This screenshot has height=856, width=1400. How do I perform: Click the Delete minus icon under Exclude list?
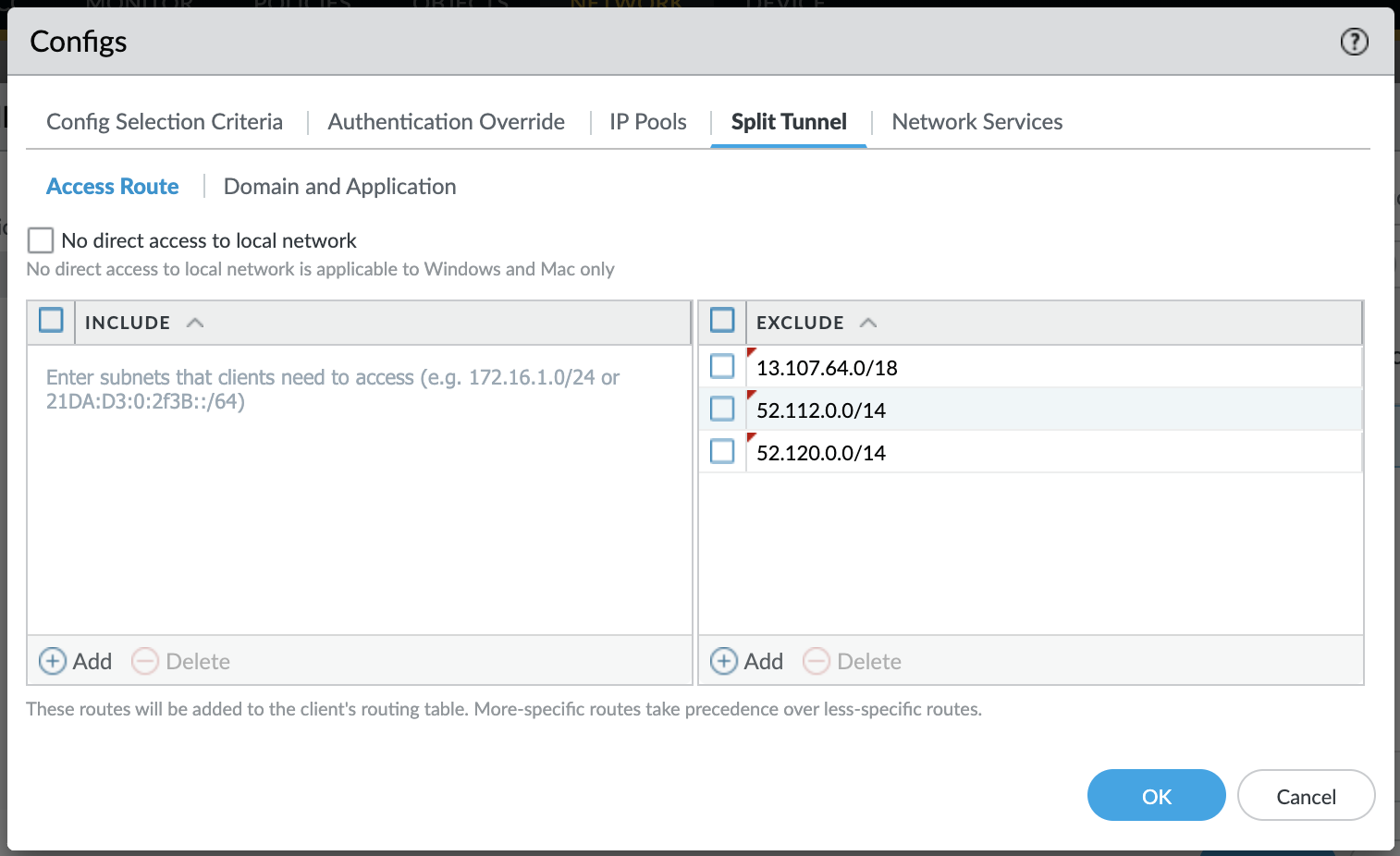pos(817,661)
